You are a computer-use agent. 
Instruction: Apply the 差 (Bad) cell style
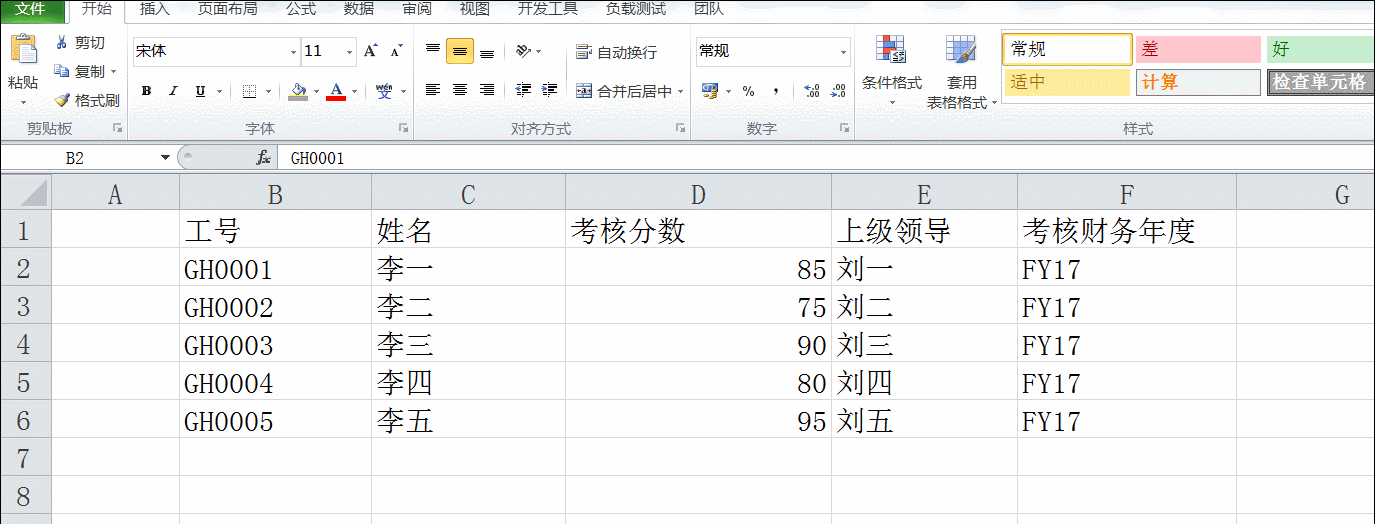[x=1198, y=49]
